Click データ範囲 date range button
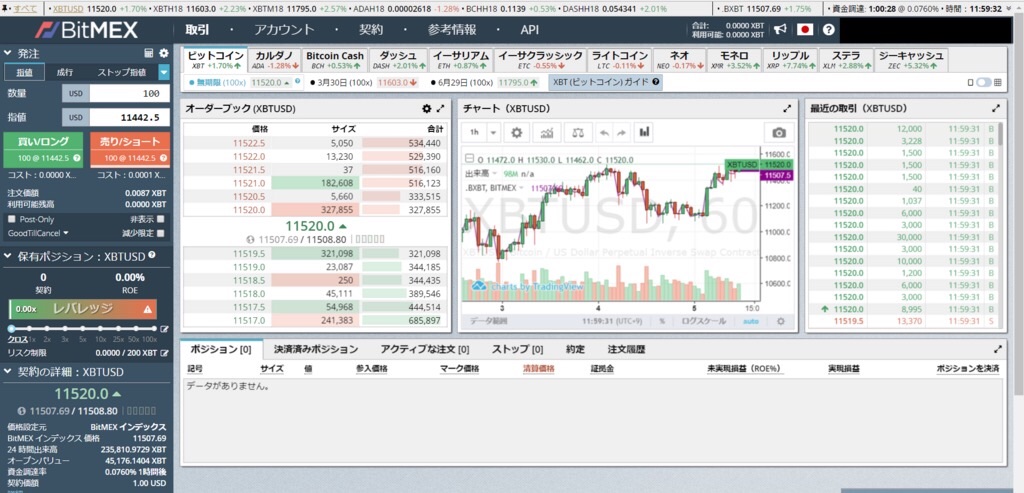 click(x=489, y=321)
